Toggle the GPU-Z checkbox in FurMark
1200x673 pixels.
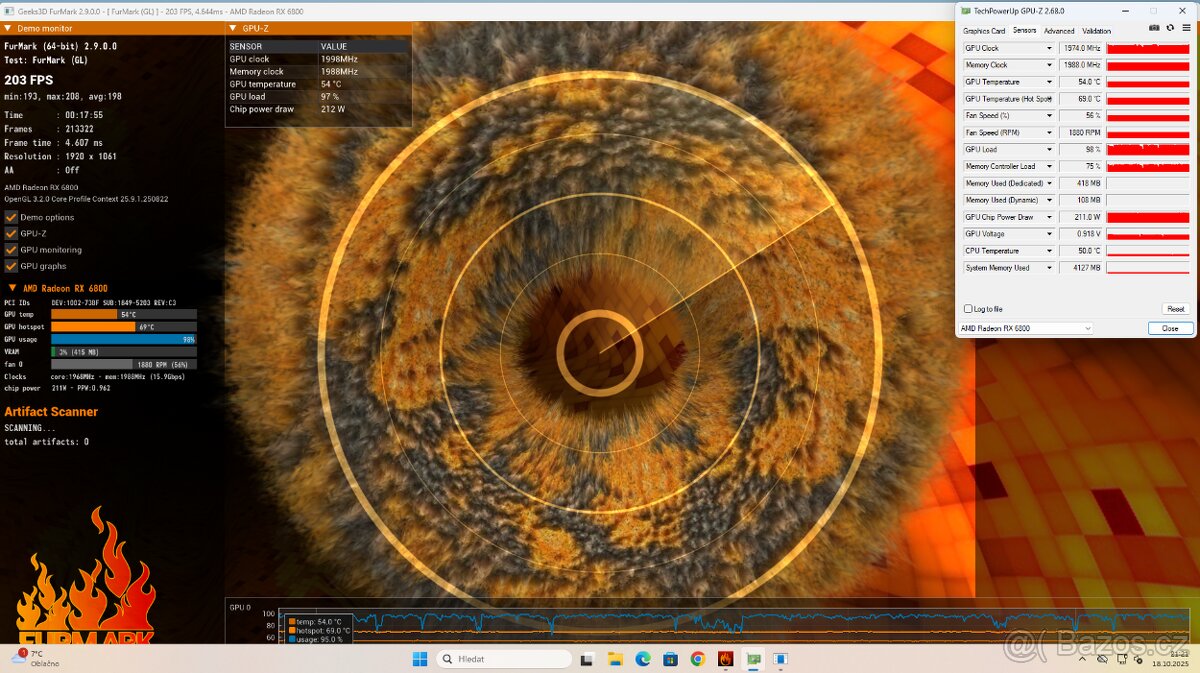pos(11,233)
